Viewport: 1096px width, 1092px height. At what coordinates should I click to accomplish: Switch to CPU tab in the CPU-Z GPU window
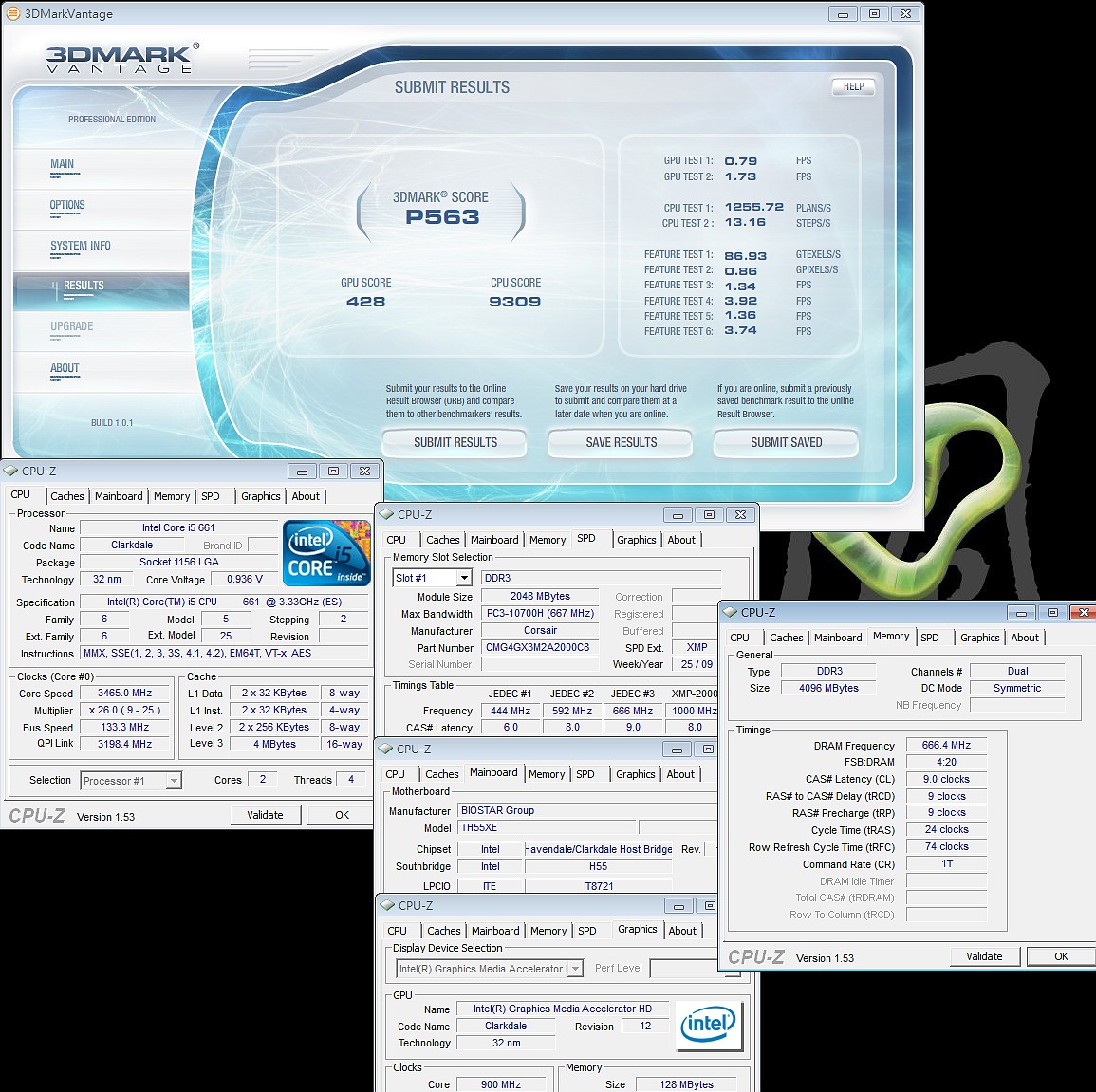point(397,931)
